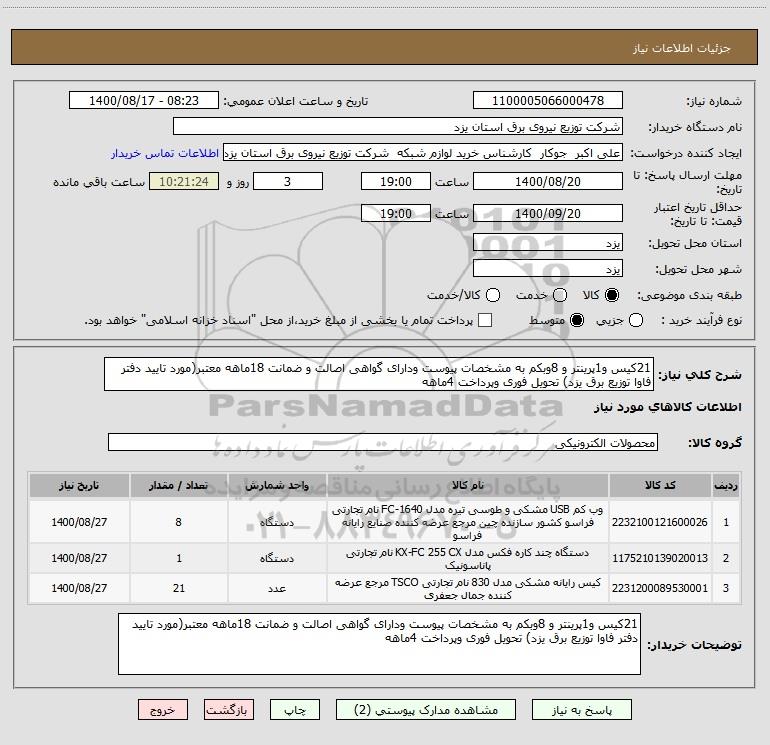770x745 pixels.
Task: Click the KX-FC 255 CX fax device name
Action: (x=468, y=558)
